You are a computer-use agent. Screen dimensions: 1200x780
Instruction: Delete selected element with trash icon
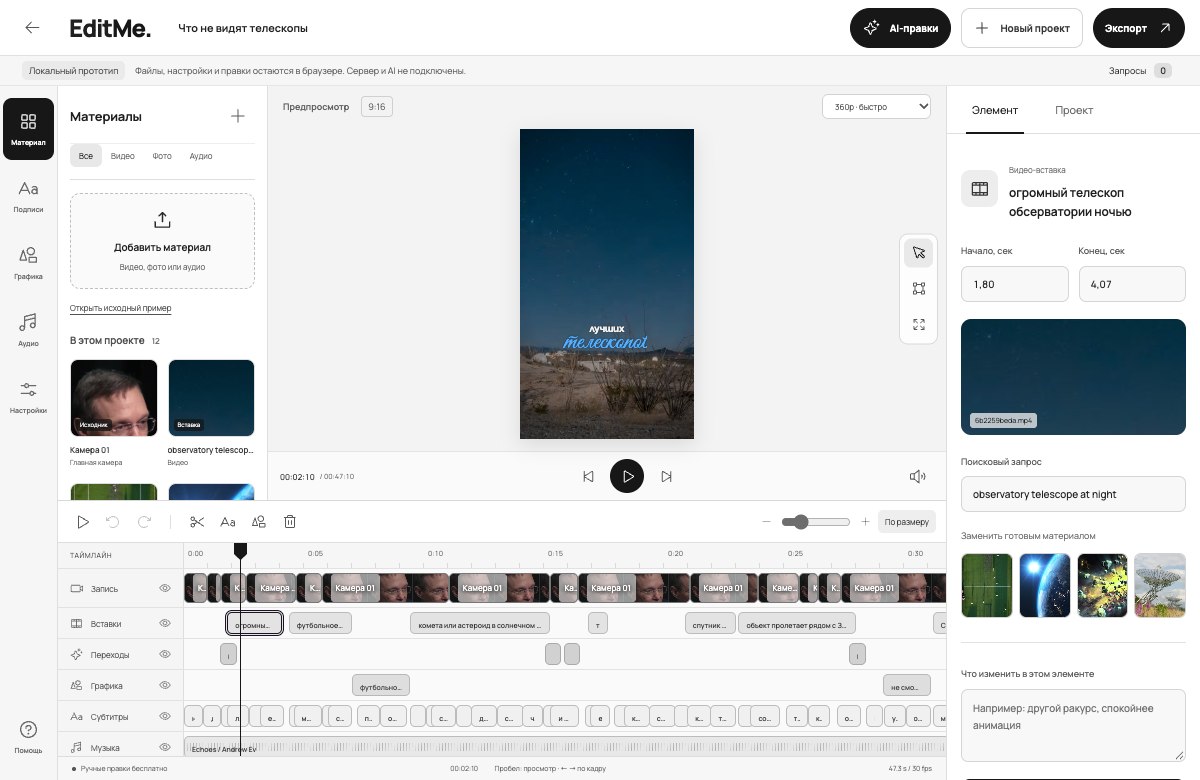290,522
